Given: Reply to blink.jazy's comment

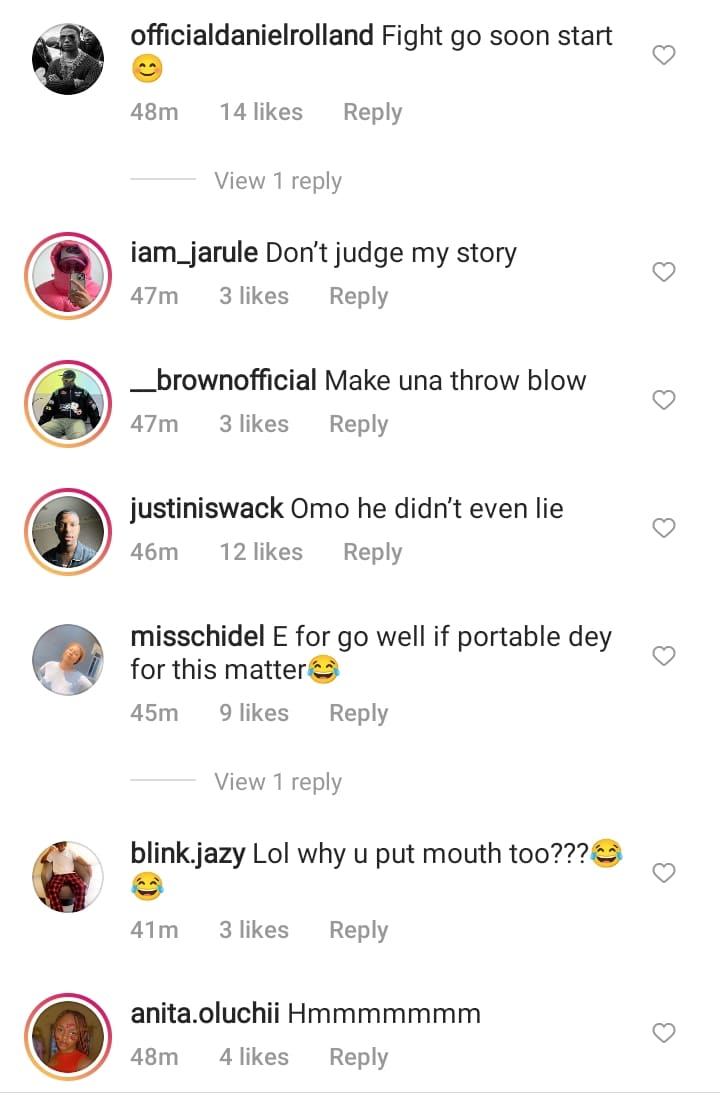Looking at the screenshot, I should pos(358,930).
